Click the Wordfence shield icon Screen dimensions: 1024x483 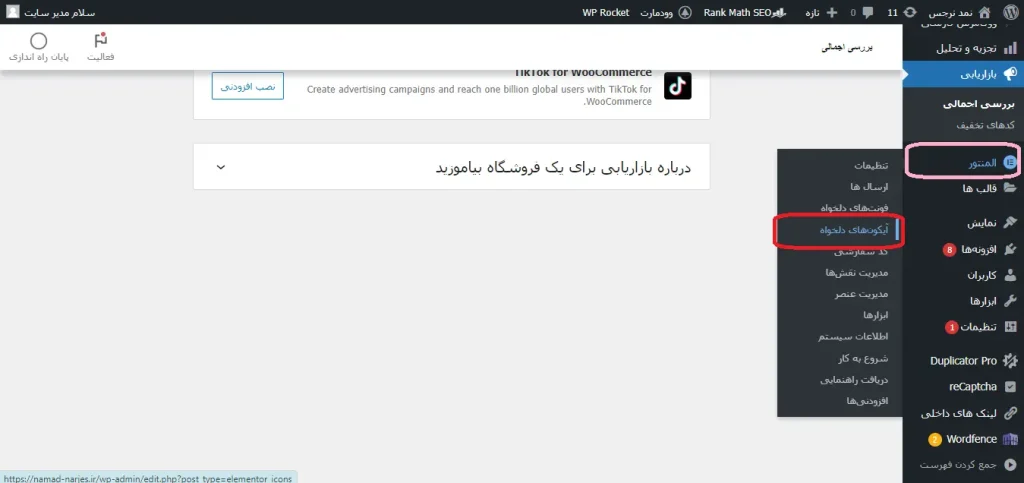click(x=1010, y=439)
